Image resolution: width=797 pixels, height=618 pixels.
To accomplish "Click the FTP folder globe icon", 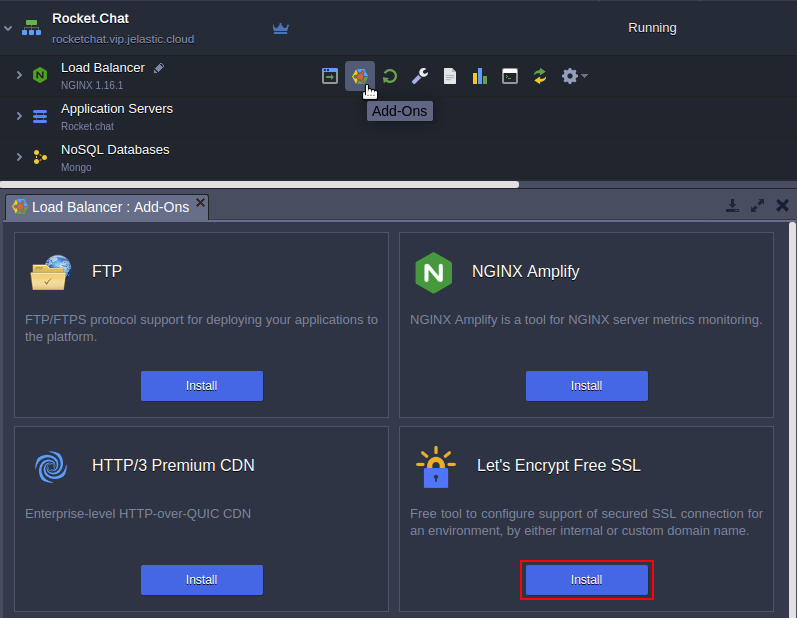I will pyautogui.click(x=51, y=273).
